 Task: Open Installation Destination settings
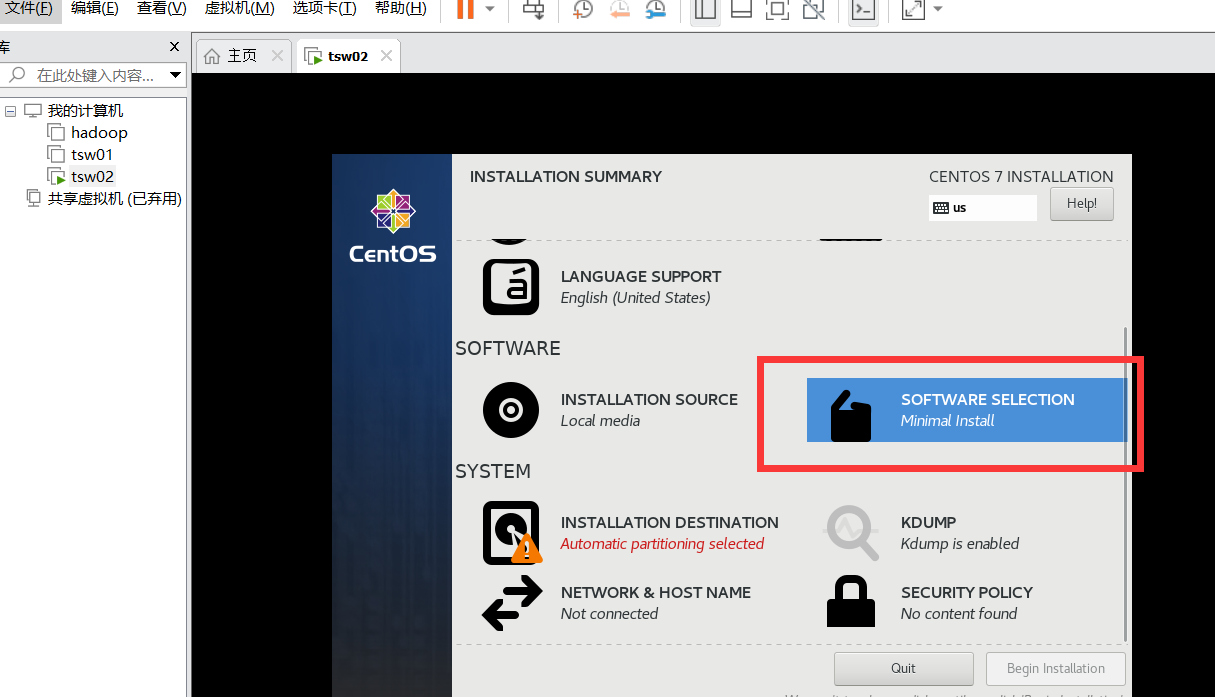631,533
